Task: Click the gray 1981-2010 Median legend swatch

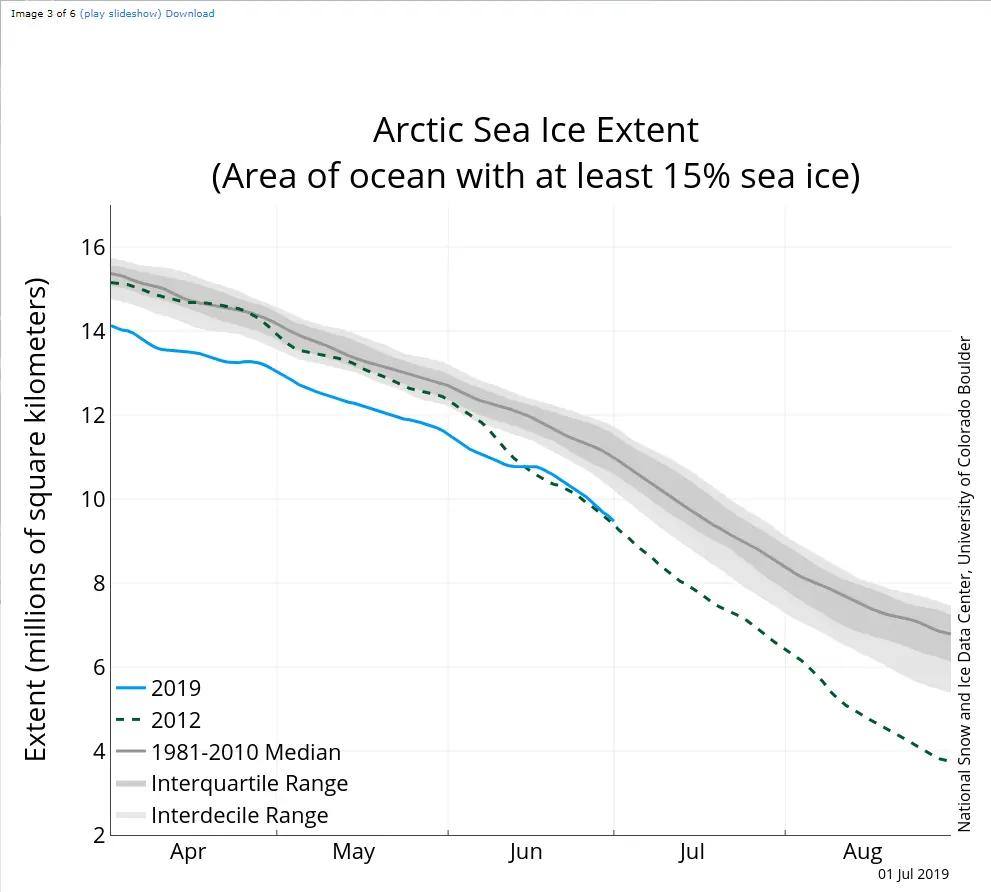Action: (x=131, y=752)
